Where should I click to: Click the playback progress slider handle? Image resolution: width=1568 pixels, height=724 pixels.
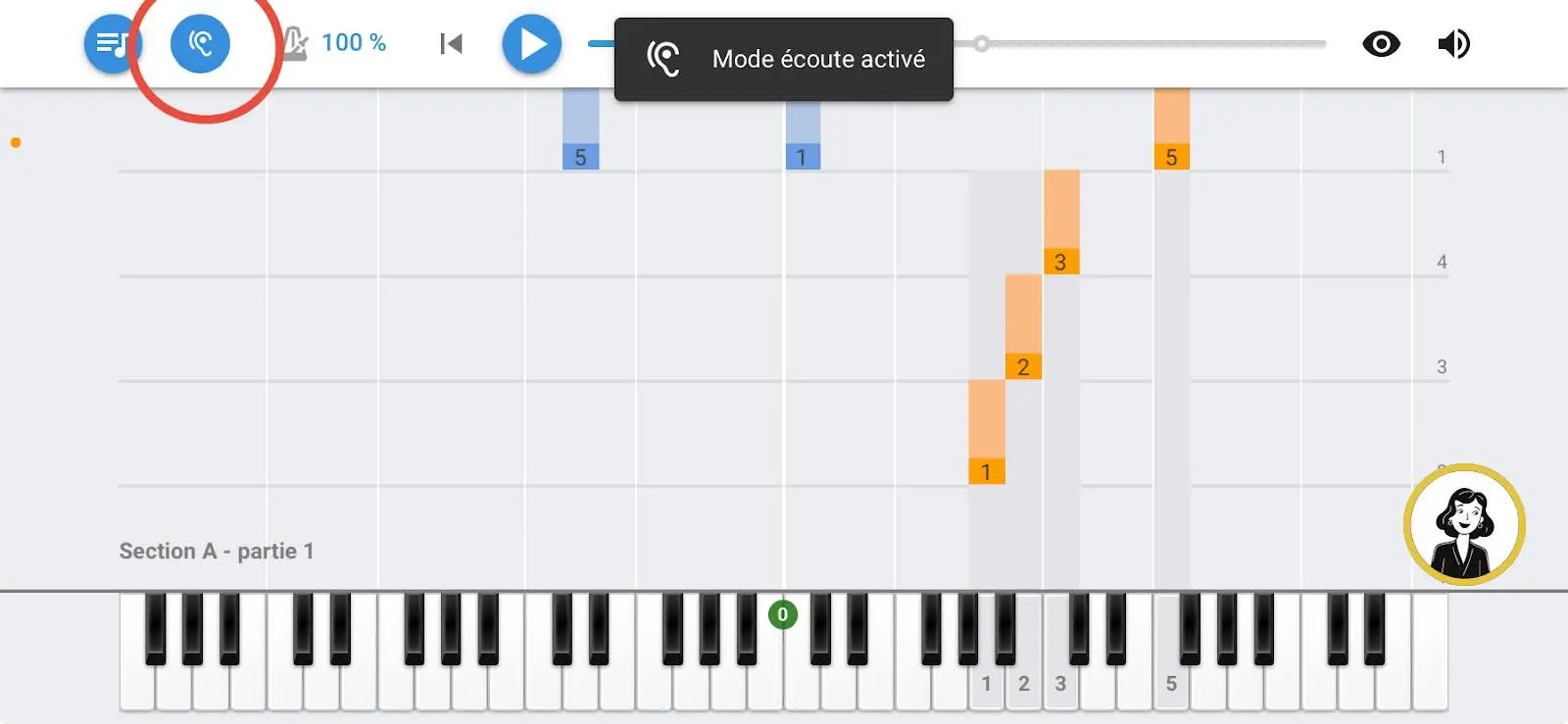pos(981,43)
